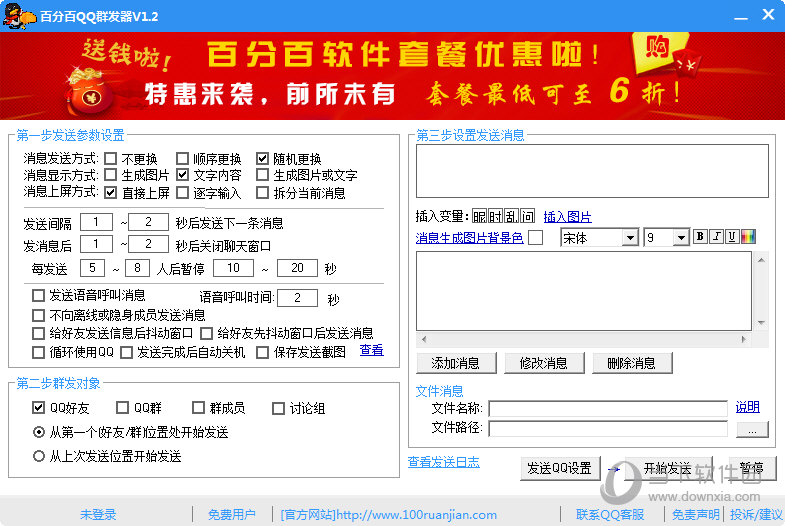Enable 给好友发送信息后抖动窗口

38,333
